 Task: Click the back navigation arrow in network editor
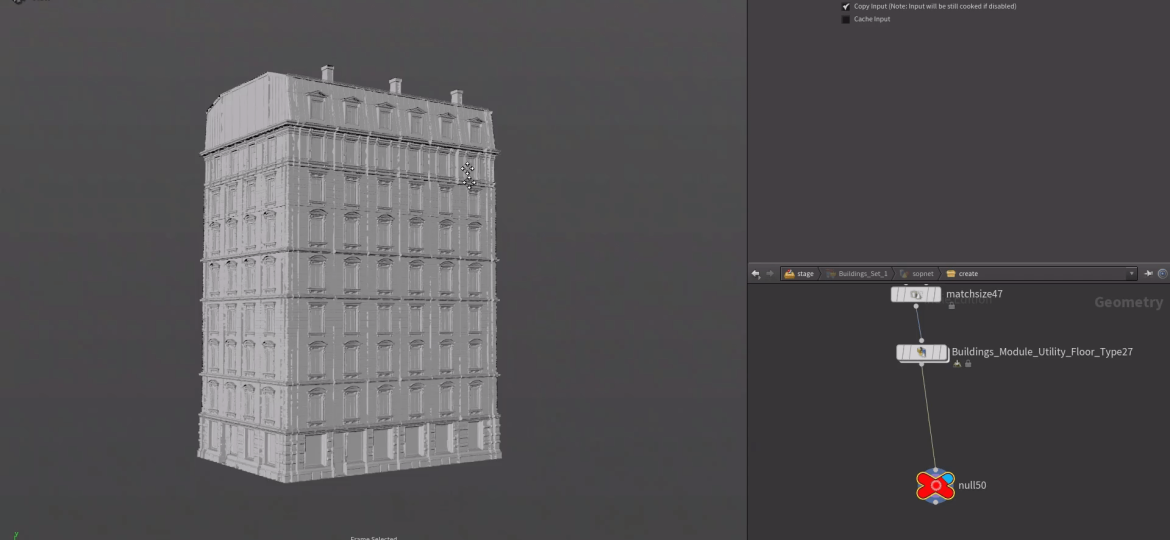point(756,274)
